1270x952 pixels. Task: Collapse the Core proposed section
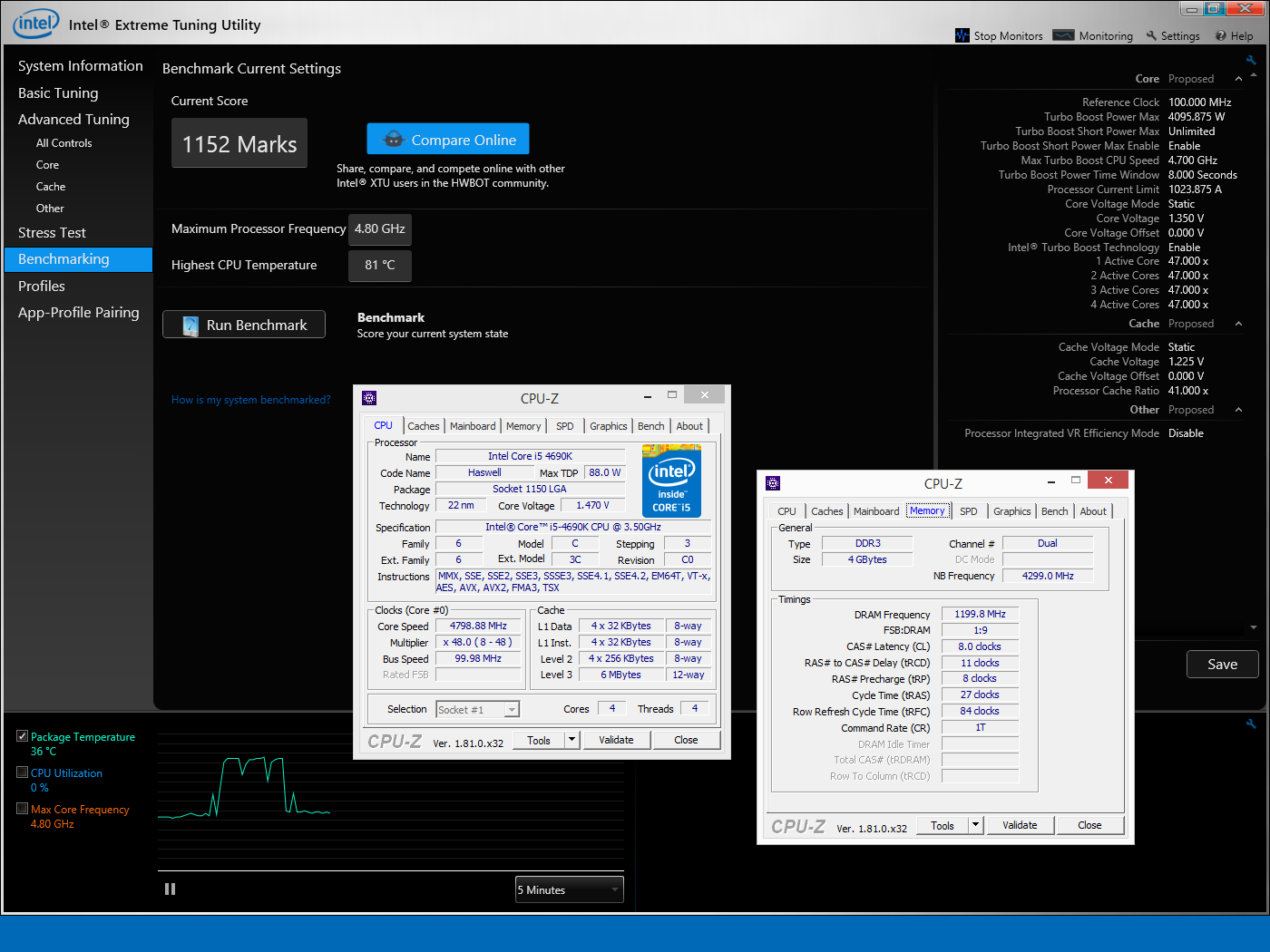tap(1238, 79)
